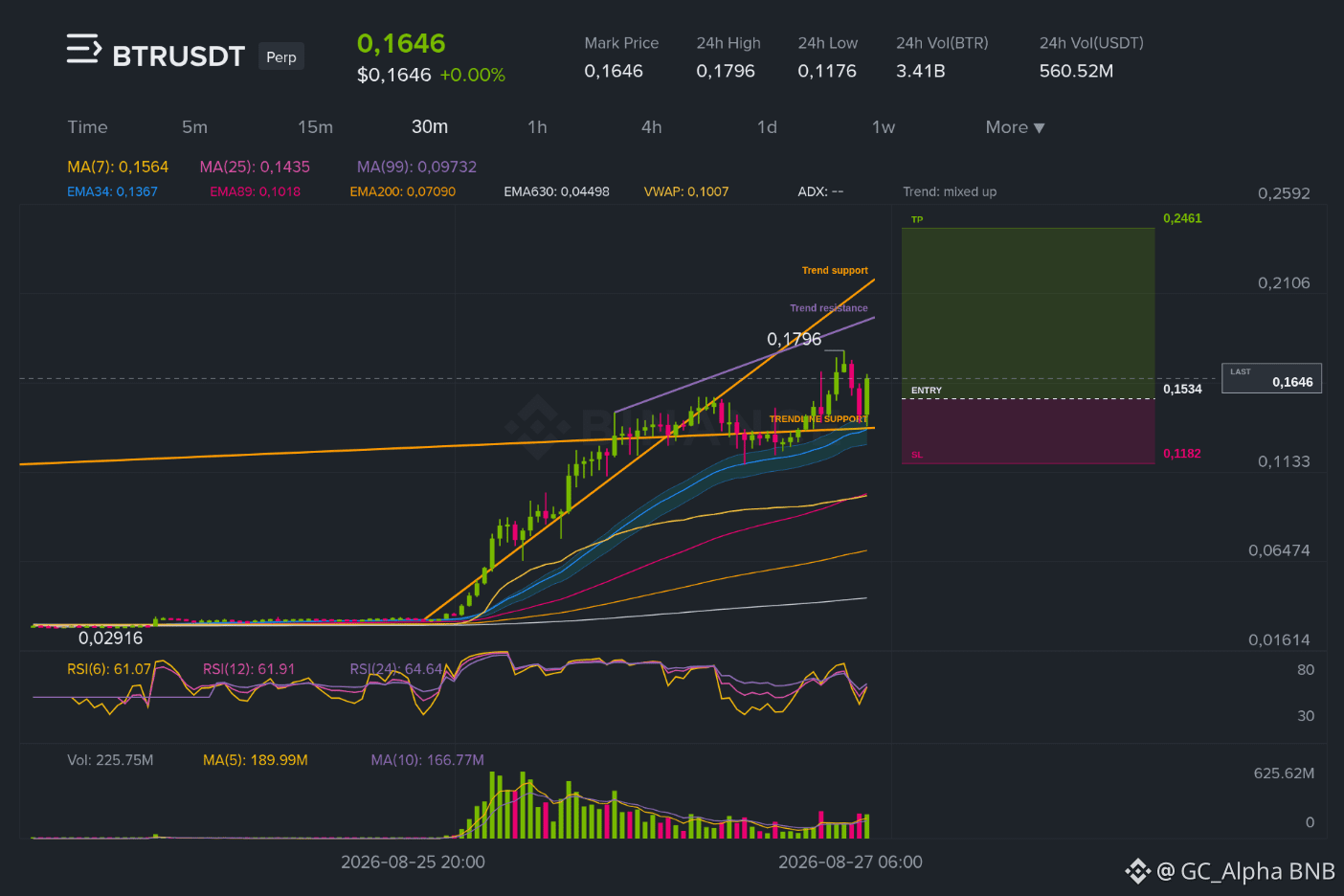This screenshot has width=1344, height=896.
Task: Click the 625.62M volume axis label
Action: (1284, 773)
